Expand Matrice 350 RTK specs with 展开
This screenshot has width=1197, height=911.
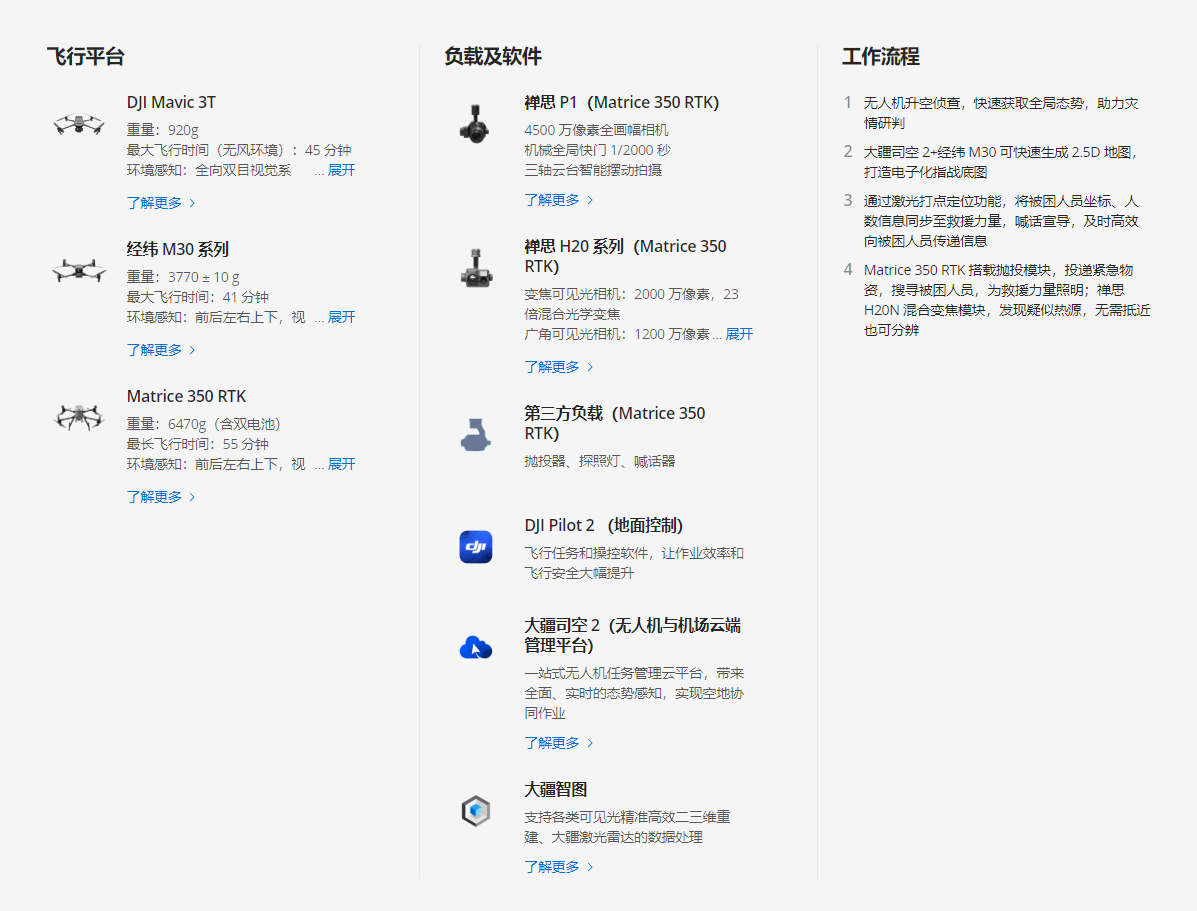click(341, 464)
